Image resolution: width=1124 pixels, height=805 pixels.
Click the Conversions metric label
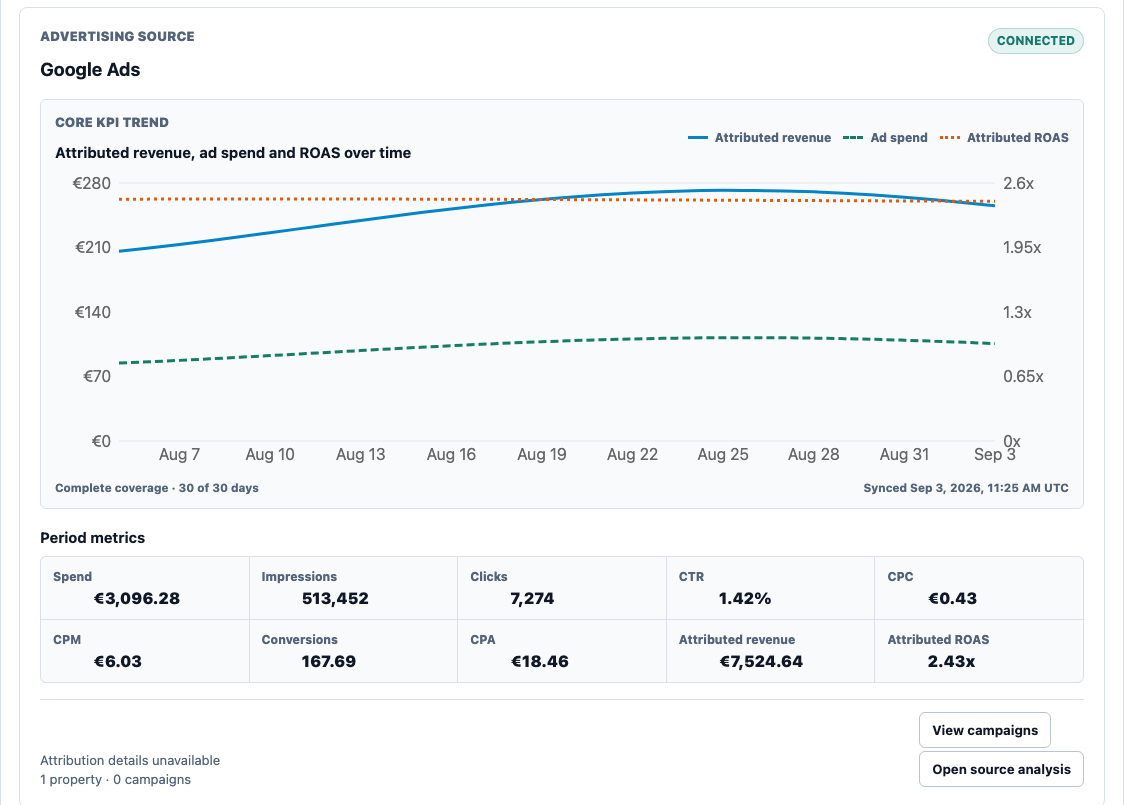[300, 639]
